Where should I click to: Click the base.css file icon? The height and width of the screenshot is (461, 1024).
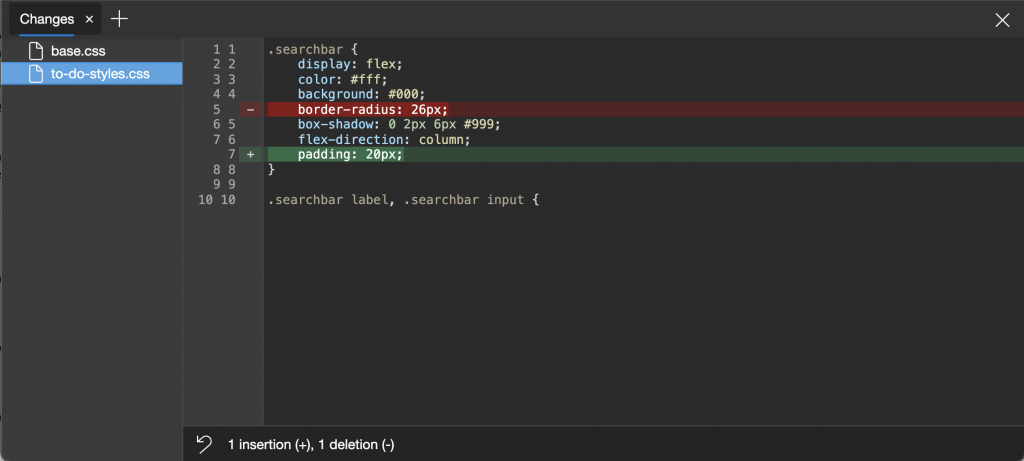pyautogui.click(x=36, y=51)
